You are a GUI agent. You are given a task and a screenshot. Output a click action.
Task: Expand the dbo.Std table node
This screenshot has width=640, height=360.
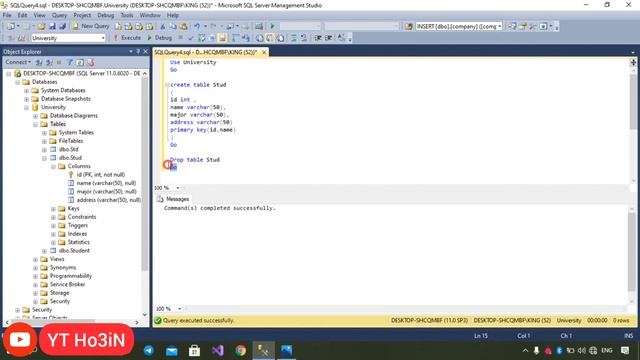(44, 150)
